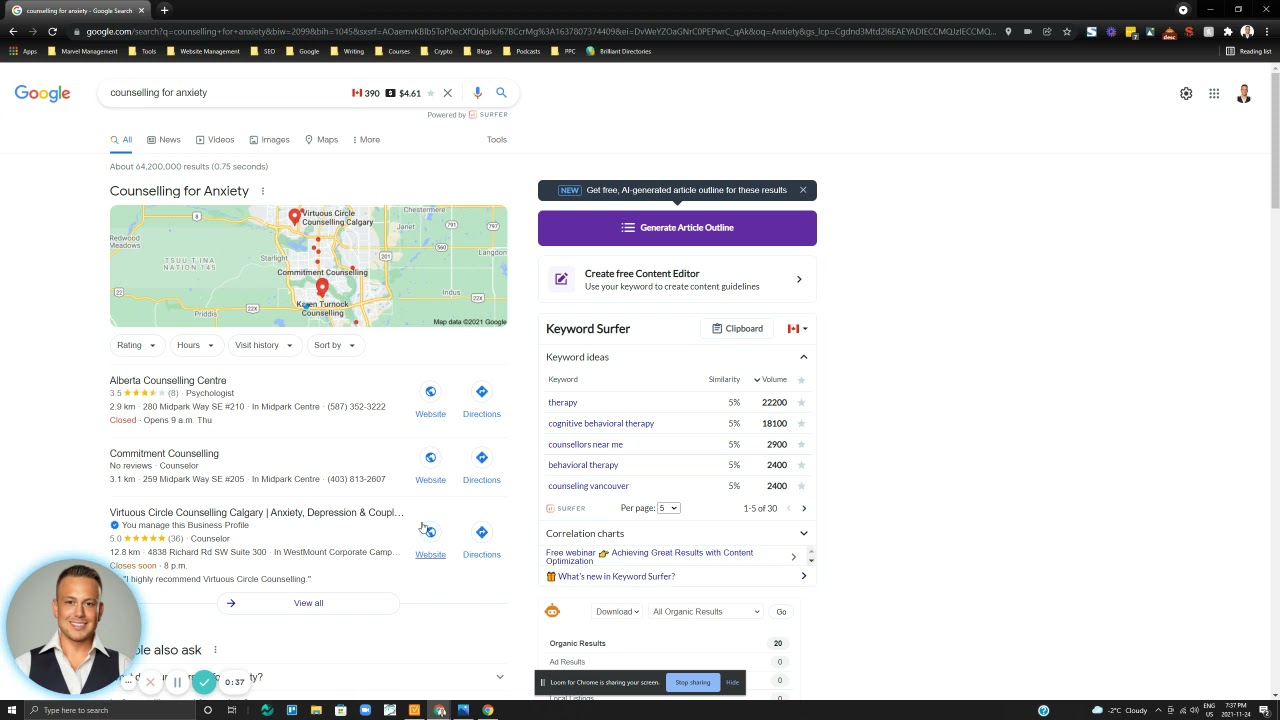Pause the Loom recording

pos(177,683)
